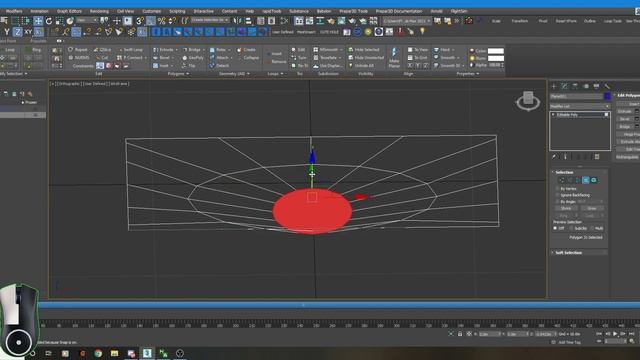Click the pin stack icon
This screenshot has width=640, height=360.
coord(554,157)
